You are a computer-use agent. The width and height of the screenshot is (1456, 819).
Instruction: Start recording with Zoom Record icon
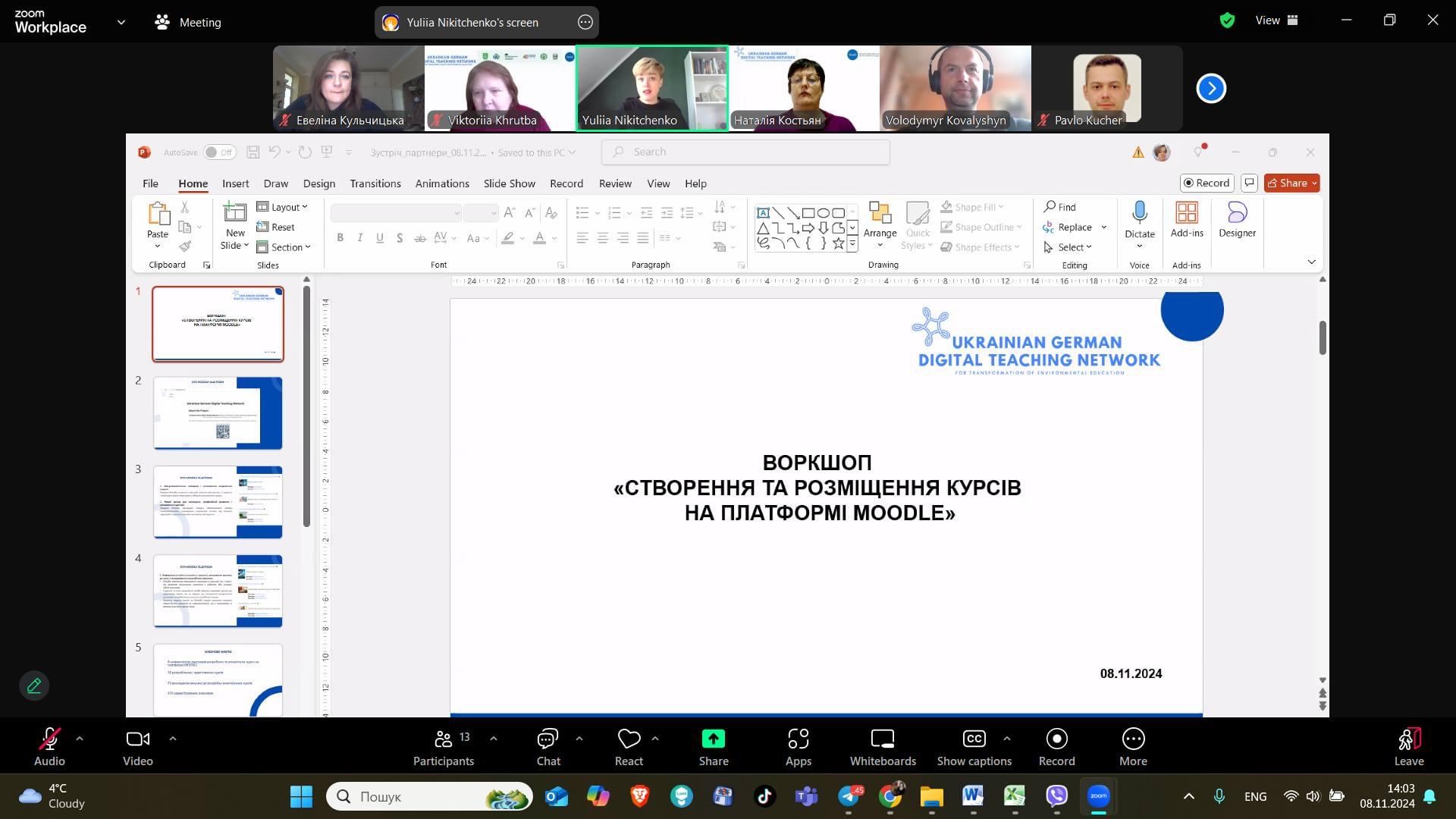coord(1056,739)
